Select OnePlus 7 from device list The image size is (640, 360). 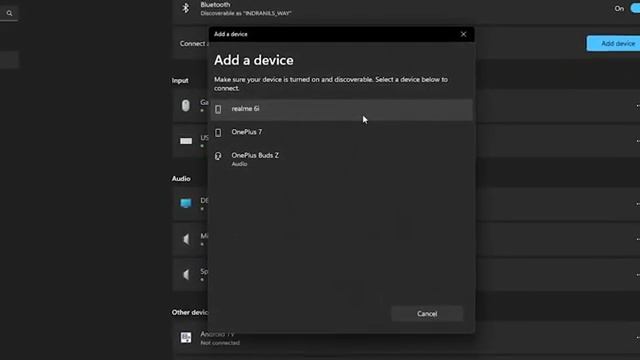(x=341, y=132)
